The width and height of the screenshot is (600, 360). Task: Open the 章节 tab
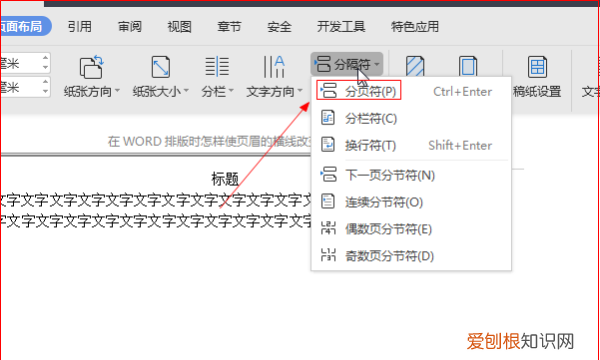point(229,27)
